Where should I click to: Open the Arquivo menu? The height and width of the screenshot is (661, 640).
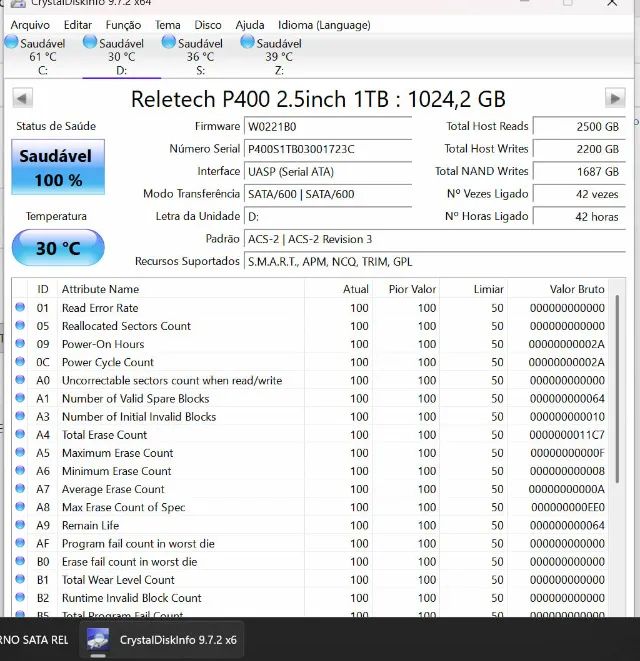pyautogui.click(x=30, y=25)
